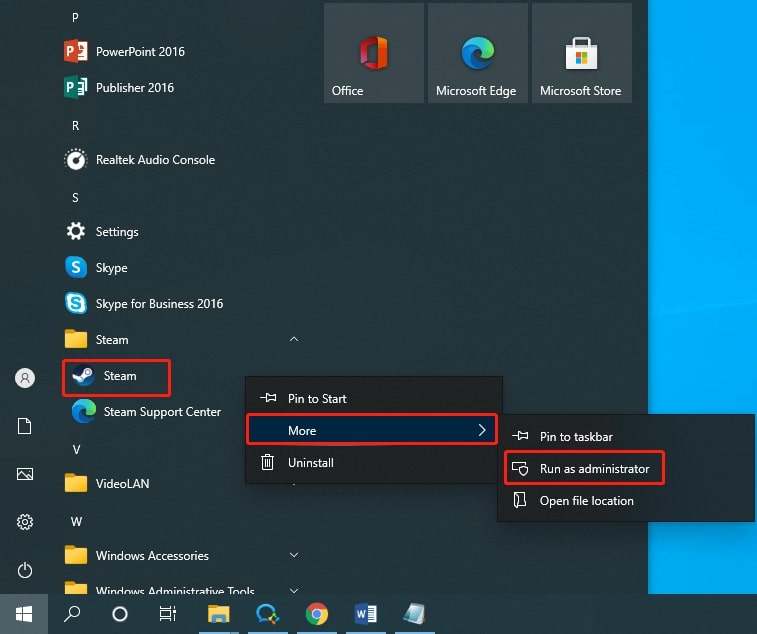
Task: Open the notepad-like app on taskbar
Action: pos(415,614)
